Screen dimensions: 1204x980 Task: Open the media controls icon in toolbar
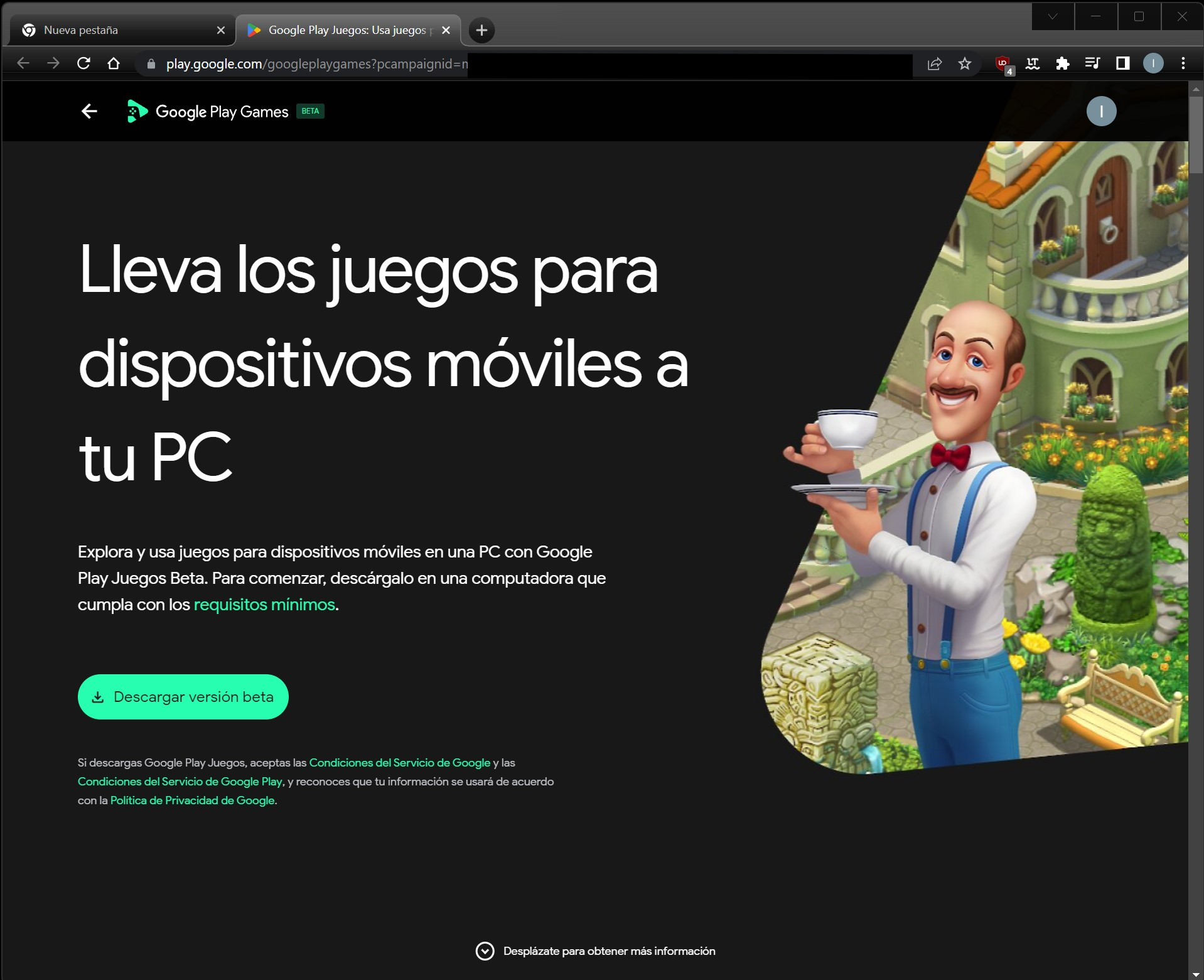(x=1092, y=63)
